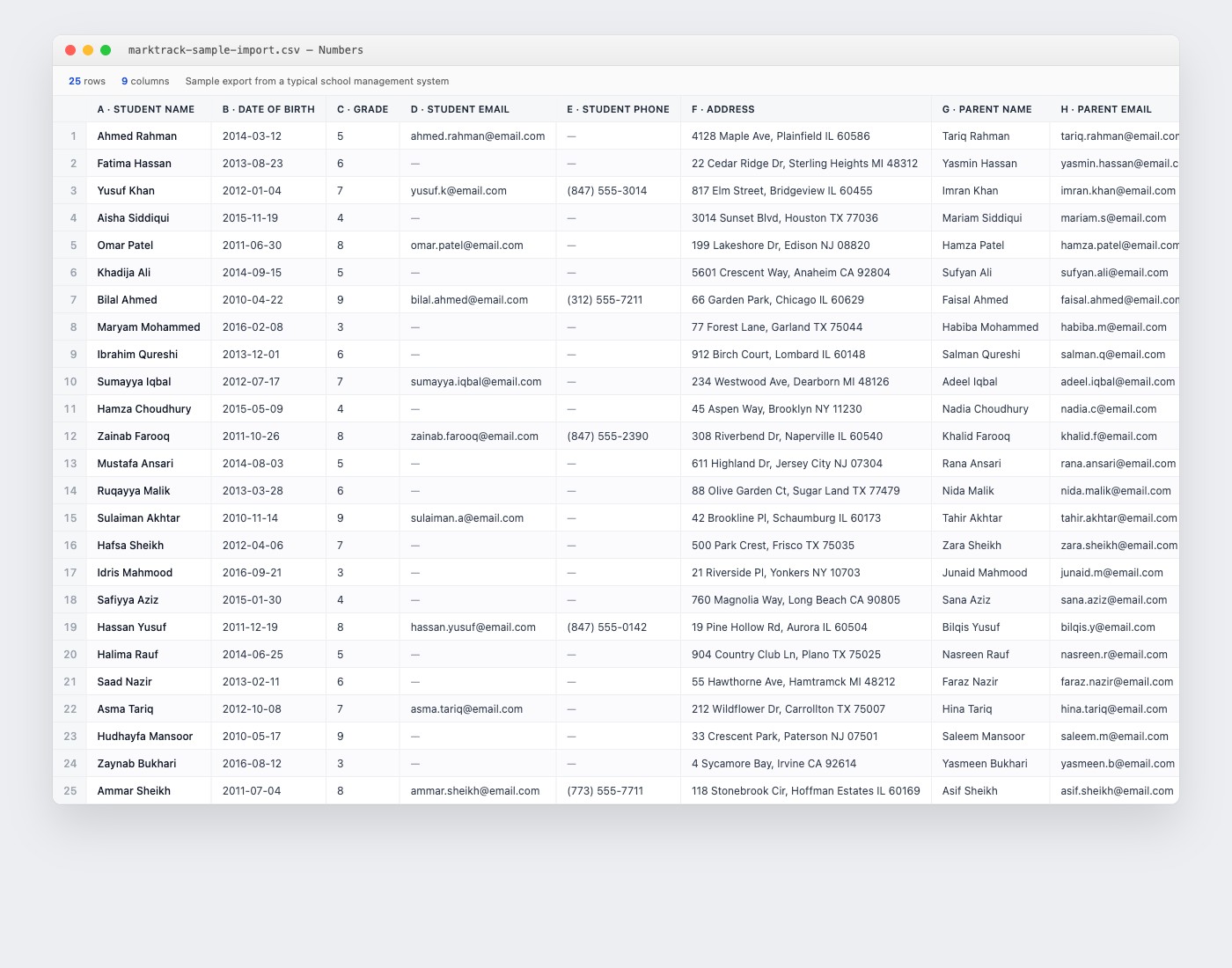The image size is (1232, 968).
Task: Click the cell Idris Mahmood
Action: [150, 573]
